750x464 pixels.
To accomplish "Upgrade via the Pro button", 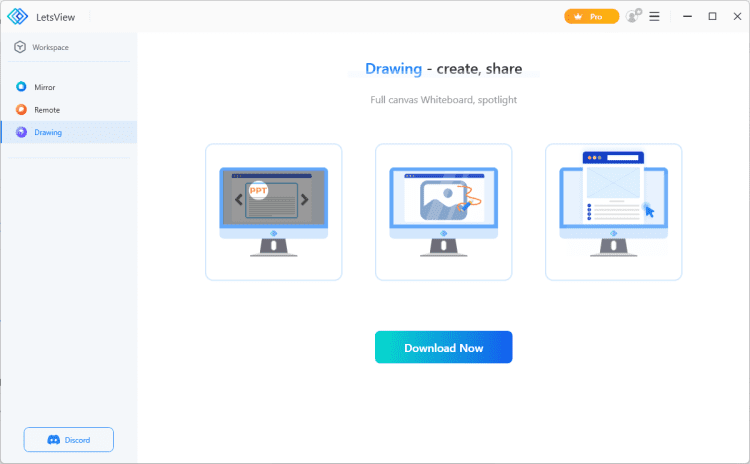I will pos(591,17).
